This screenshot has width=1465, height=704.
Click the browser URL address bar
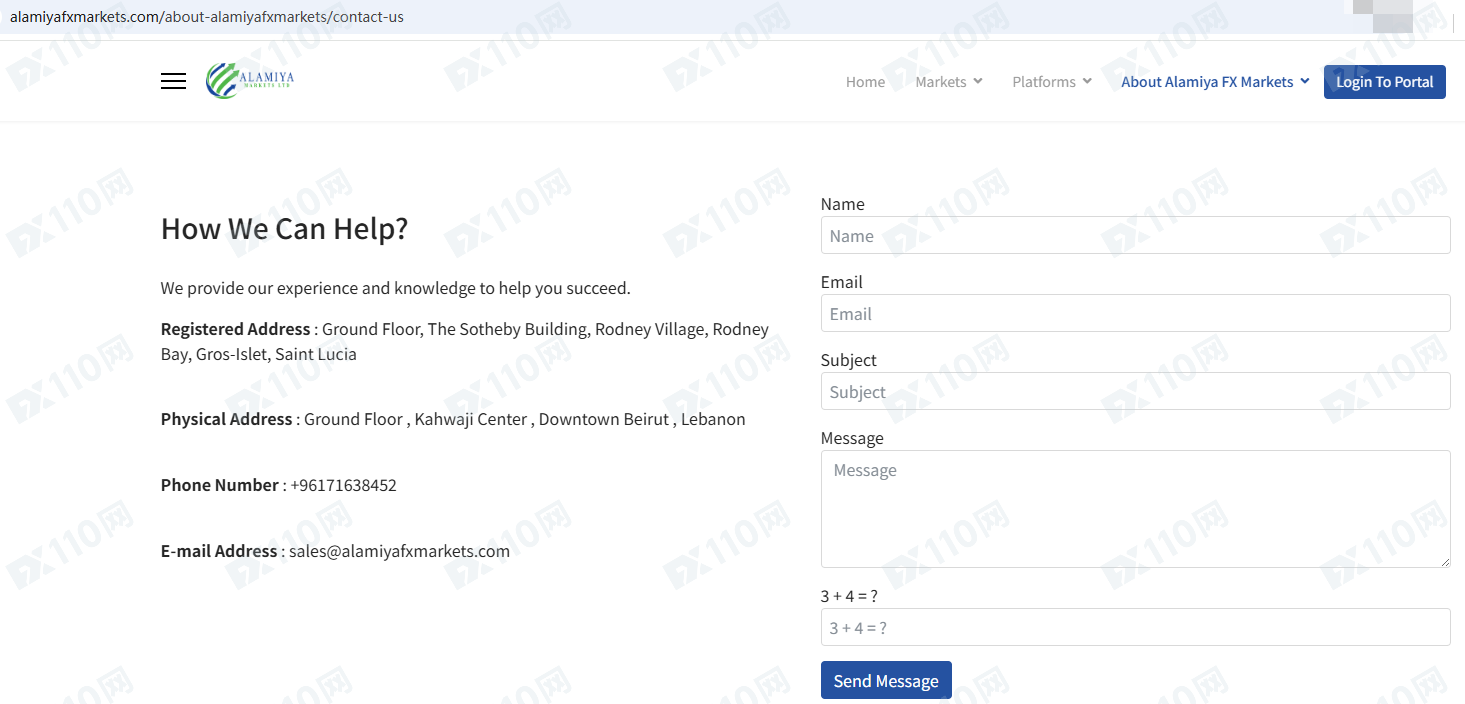pos(600,17)
